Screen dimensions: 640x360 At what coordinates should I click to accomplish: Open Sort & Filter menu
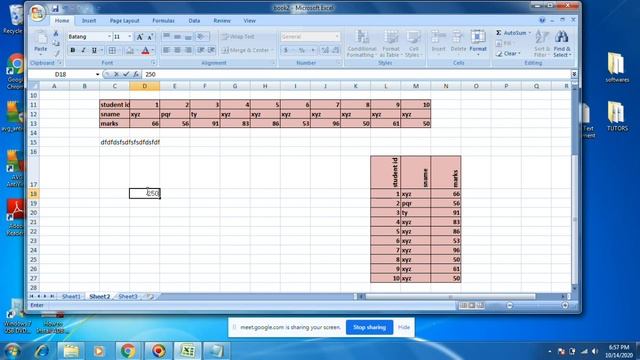click(541, 43)
